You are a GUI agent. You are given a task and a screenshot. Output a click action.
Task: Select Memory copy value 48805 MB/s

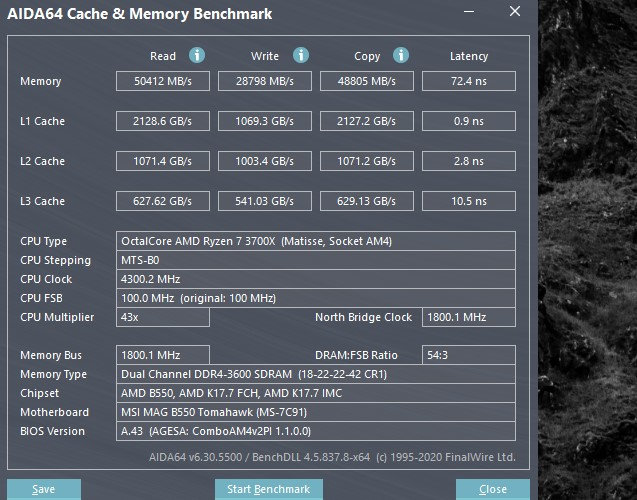click(x=367, y=81)
